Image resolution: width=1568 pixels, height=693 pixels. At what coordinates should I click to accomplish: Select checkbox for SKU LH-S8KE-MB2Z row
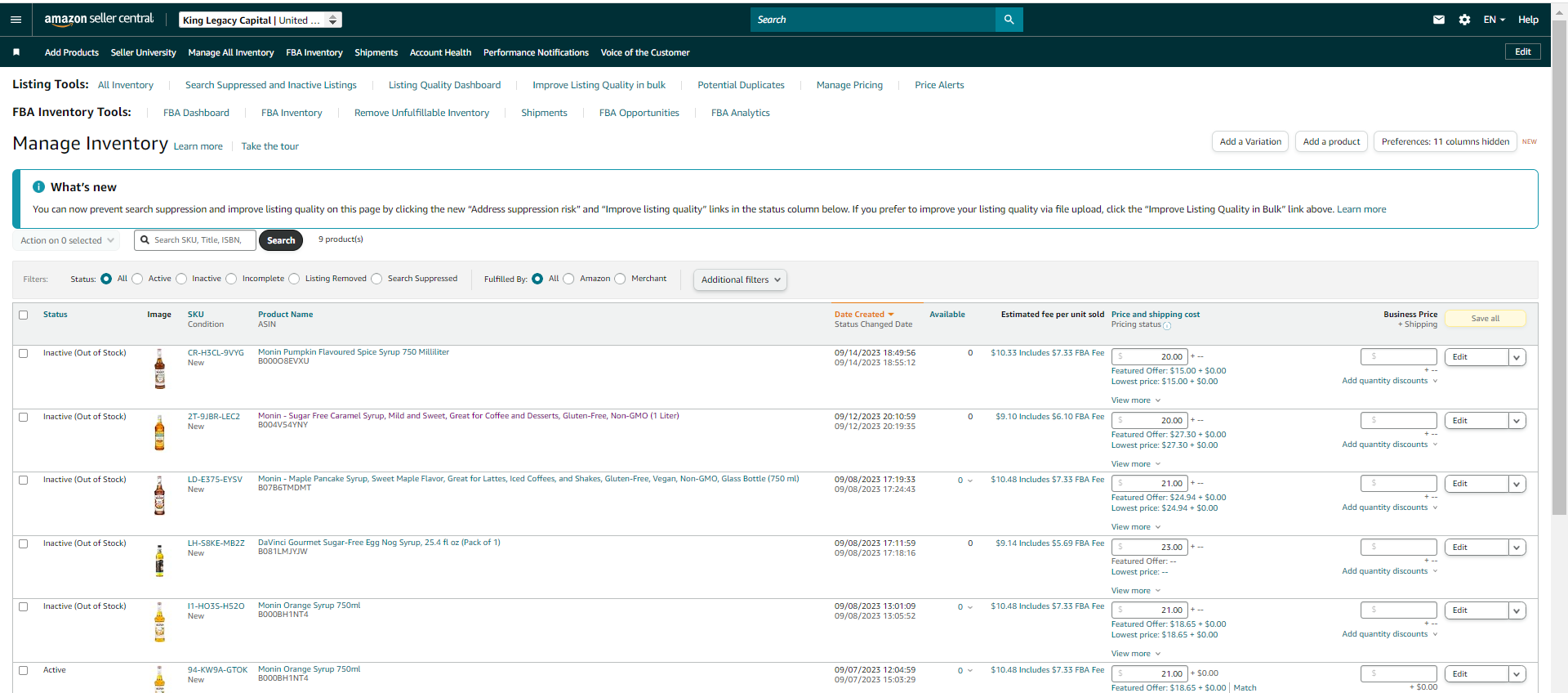tap(24, 543)
